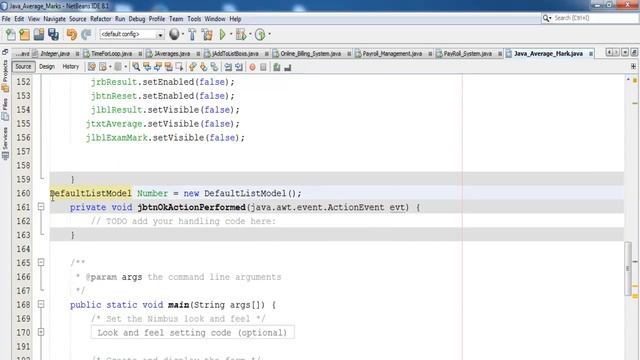640x360 pixels.
Task: Click the Comment lines icon
Action: point(277,67)
